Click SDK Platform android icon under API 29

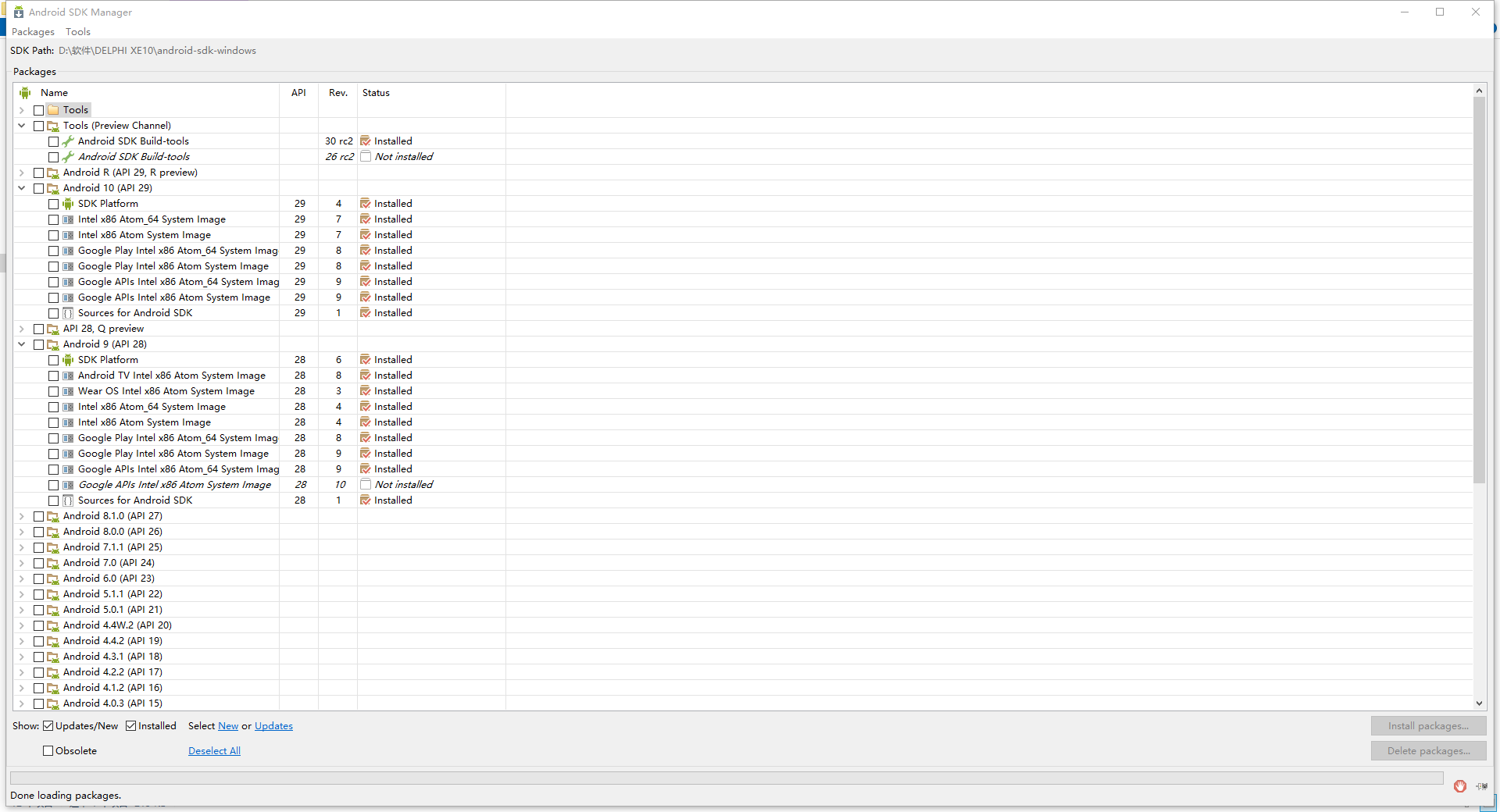[x=68, y=204]
